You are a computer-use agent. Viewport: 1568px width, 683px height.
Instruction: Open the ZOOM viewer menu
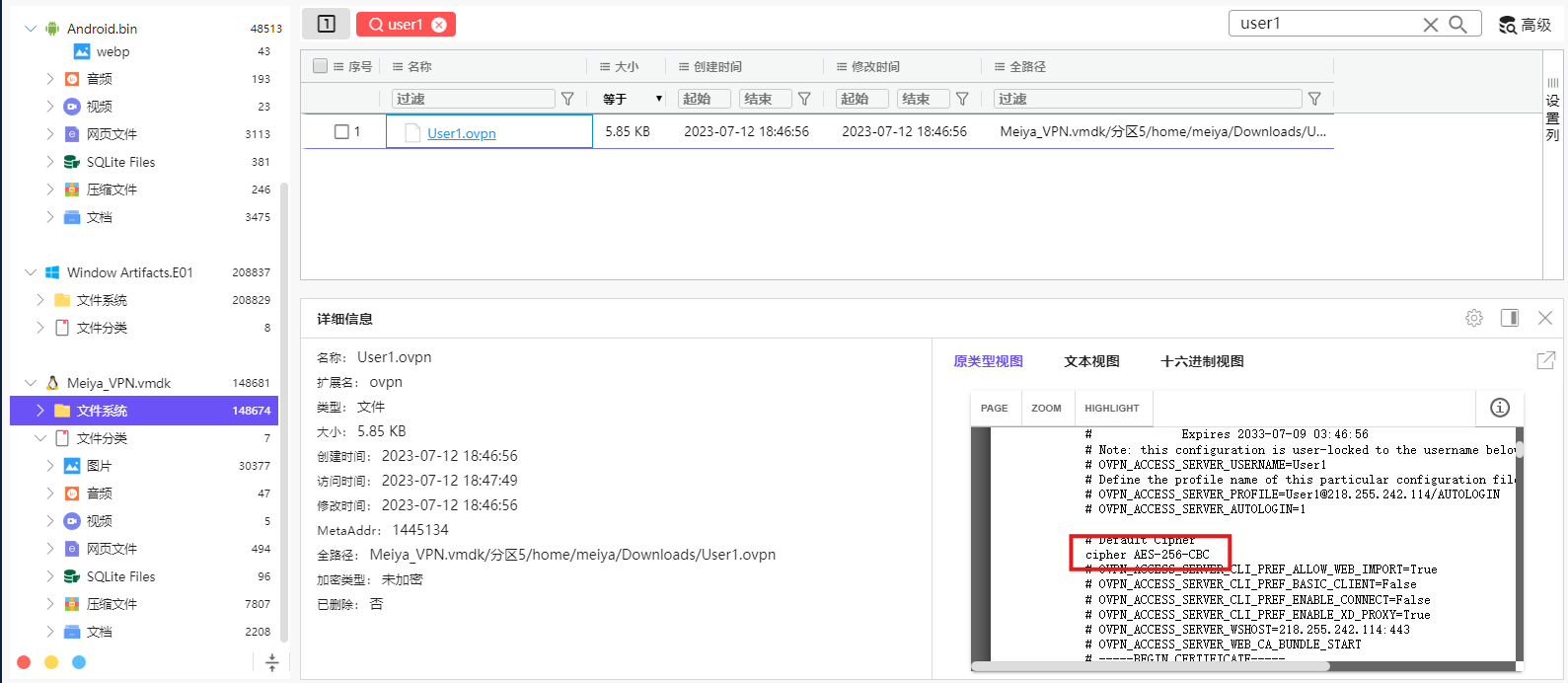(1046, 408)
